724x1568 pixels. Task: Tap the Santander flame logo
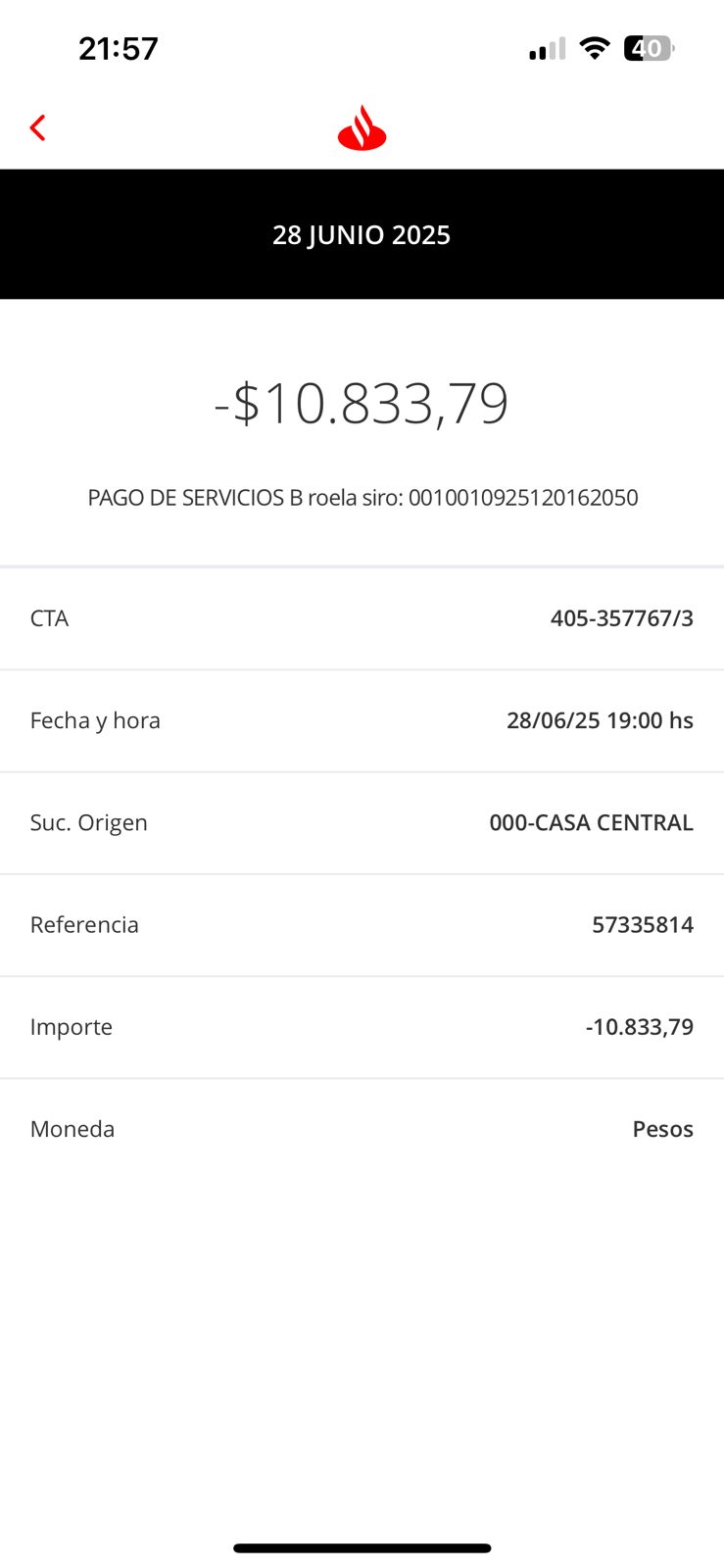[362, 128]
